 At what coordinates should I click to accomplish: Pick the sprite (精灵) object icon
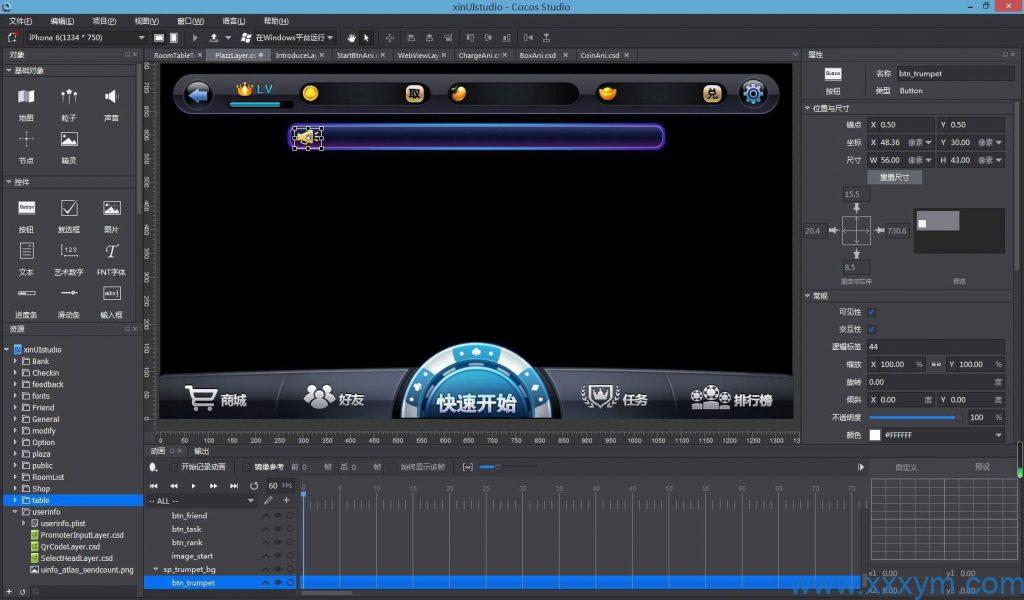tap(69, 140)
